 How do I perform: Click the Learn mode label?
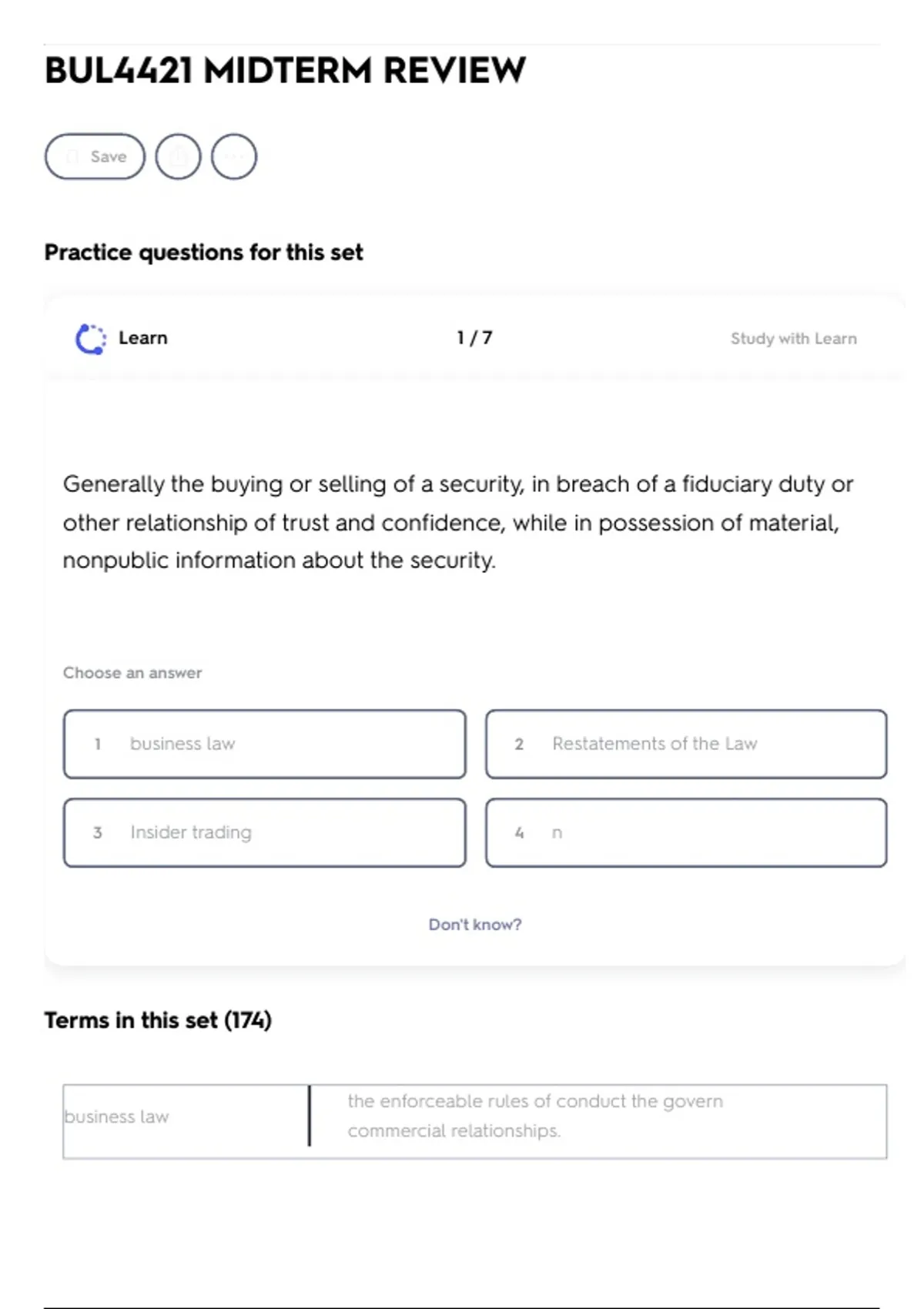tap(142, 338)
